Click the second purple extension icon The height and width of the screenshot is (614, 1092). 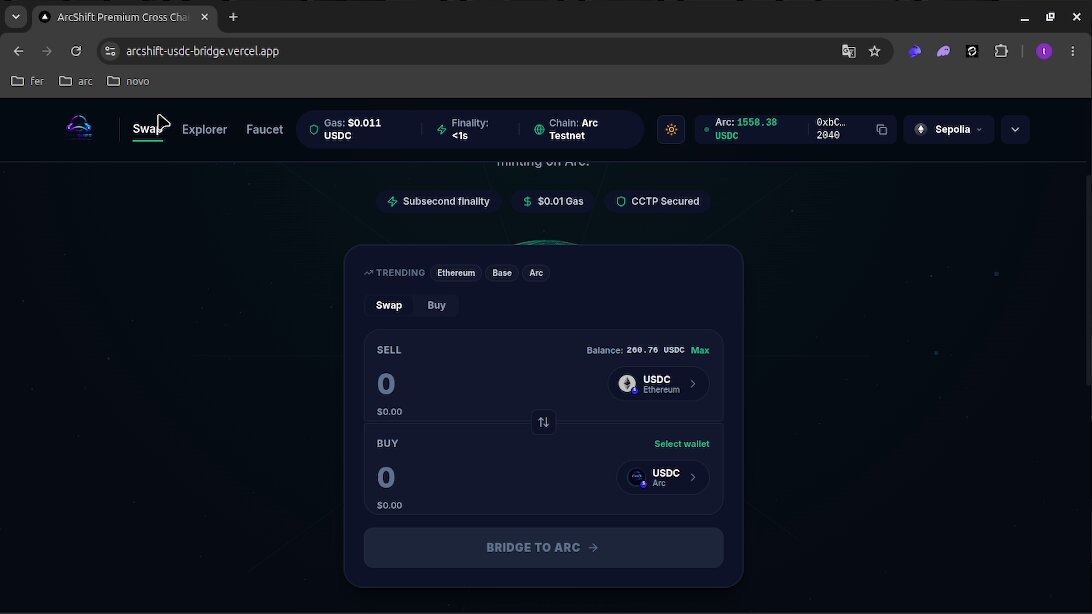click(x=943, y=51)
